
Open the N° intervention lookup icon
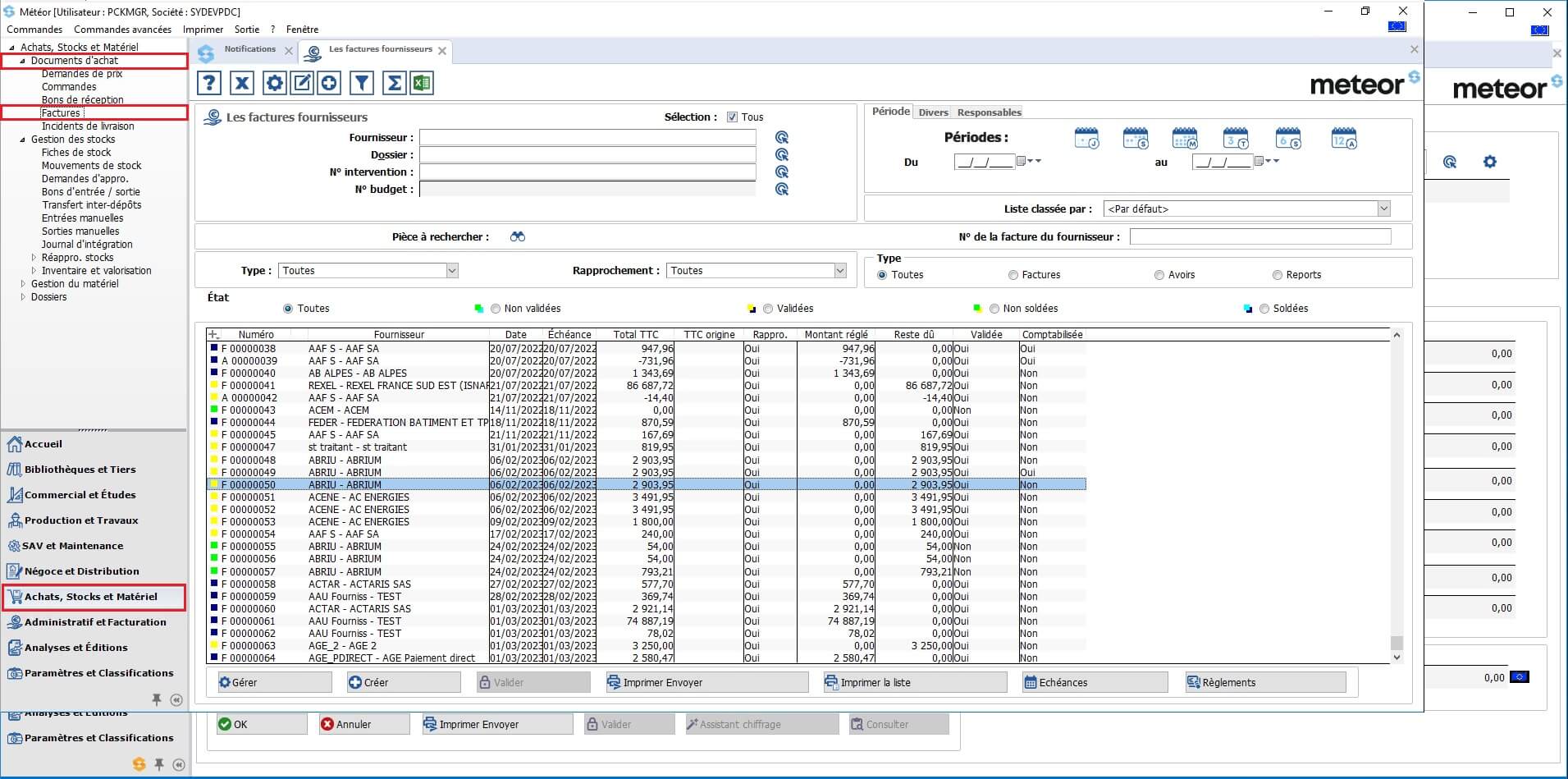click(x=782, y=172)
